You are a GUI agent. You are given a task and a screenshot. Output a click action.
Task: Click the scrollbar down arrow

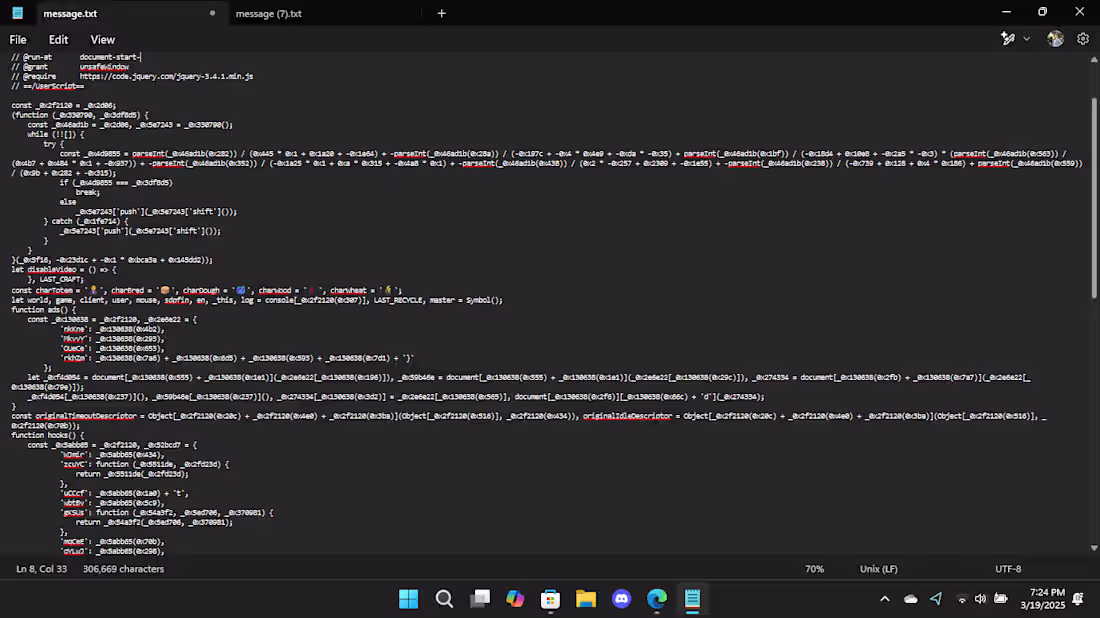[x=1093, y=548]
